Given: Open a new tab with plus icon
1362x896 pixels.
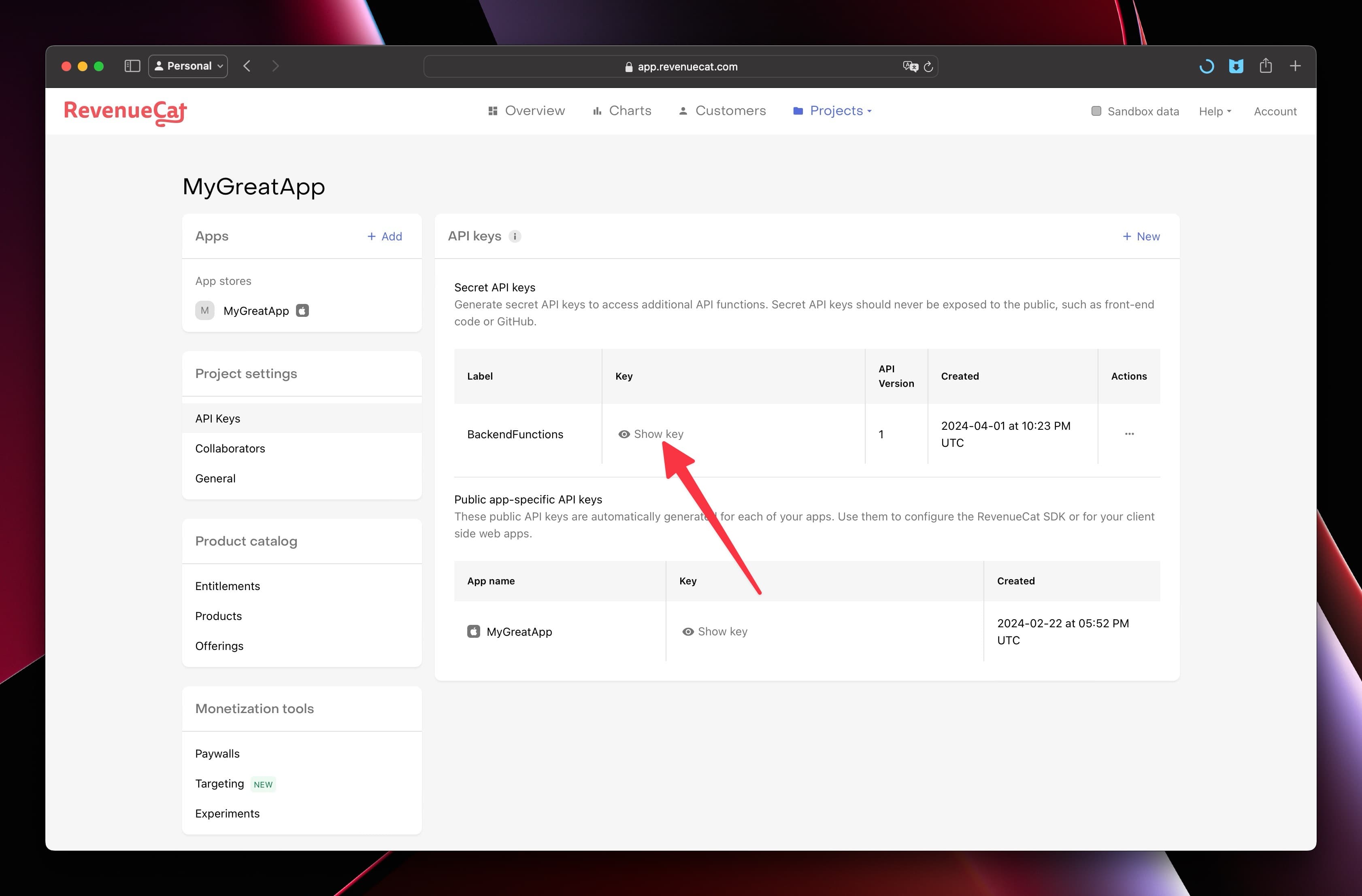Looking at the screenshot, I should (x=1295, y=66).
